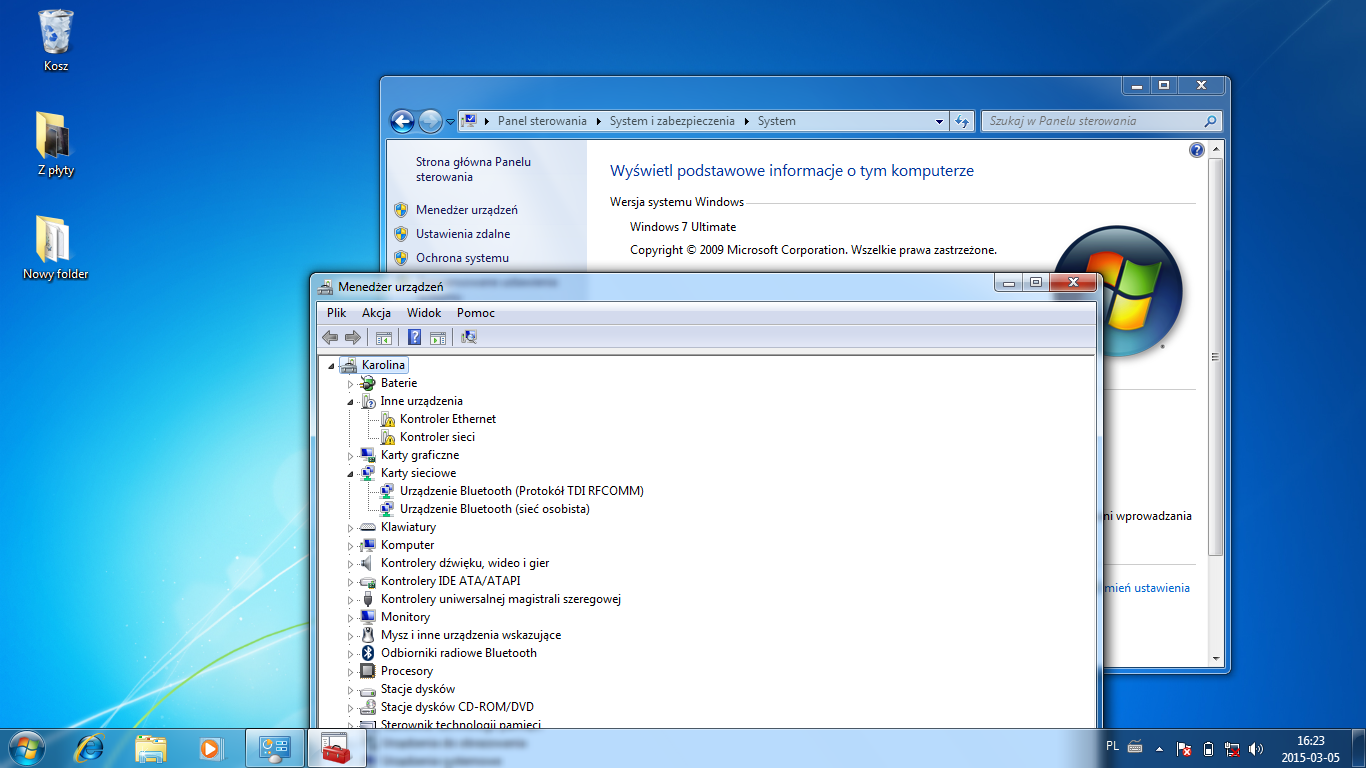This screenshot has width=1366, height=768.
Task: Collapse the Inne urządzenia category
Action: (x=351, y=401)
